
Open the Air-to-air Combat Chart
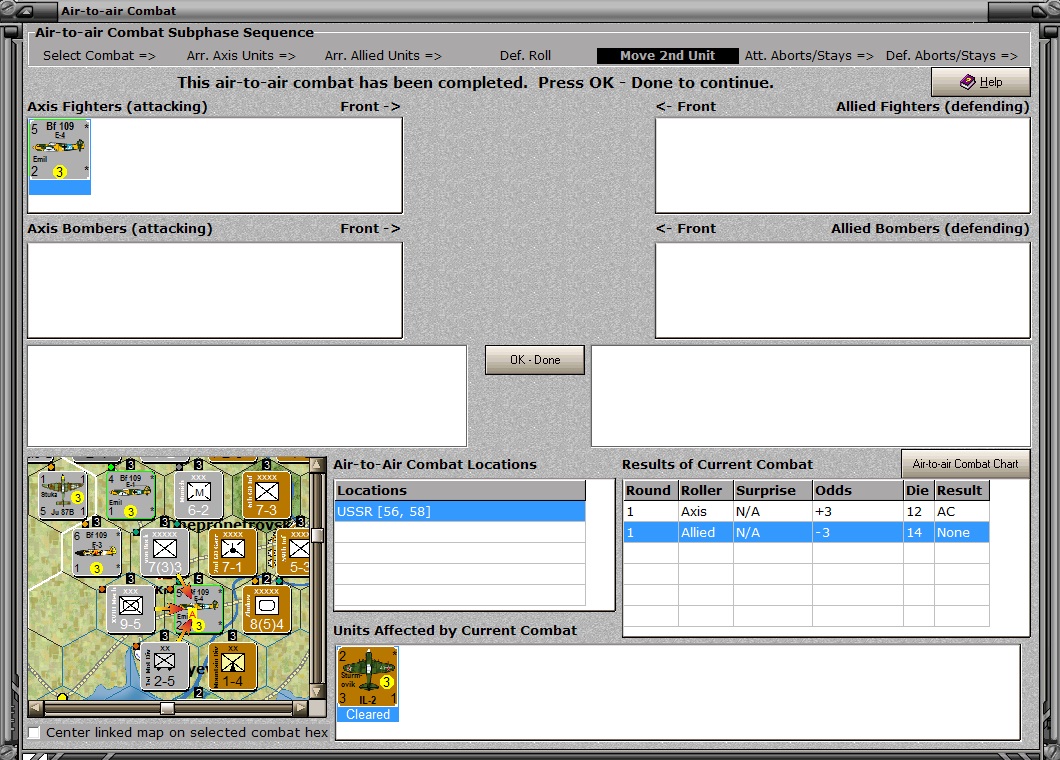pyautogui.click(x=965, y=464)
